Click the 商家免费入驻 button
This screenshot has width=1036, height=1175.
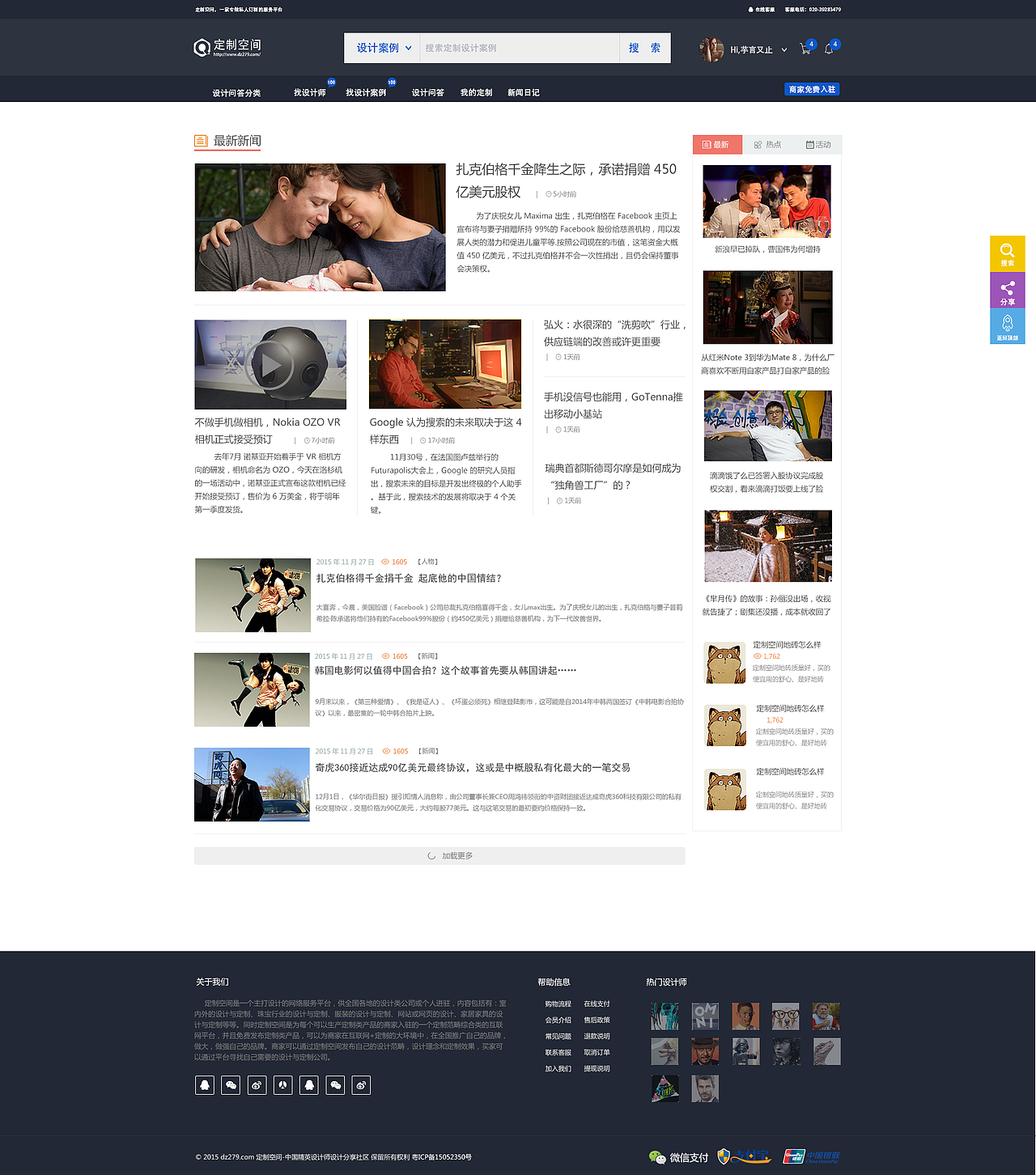point(812,89)
